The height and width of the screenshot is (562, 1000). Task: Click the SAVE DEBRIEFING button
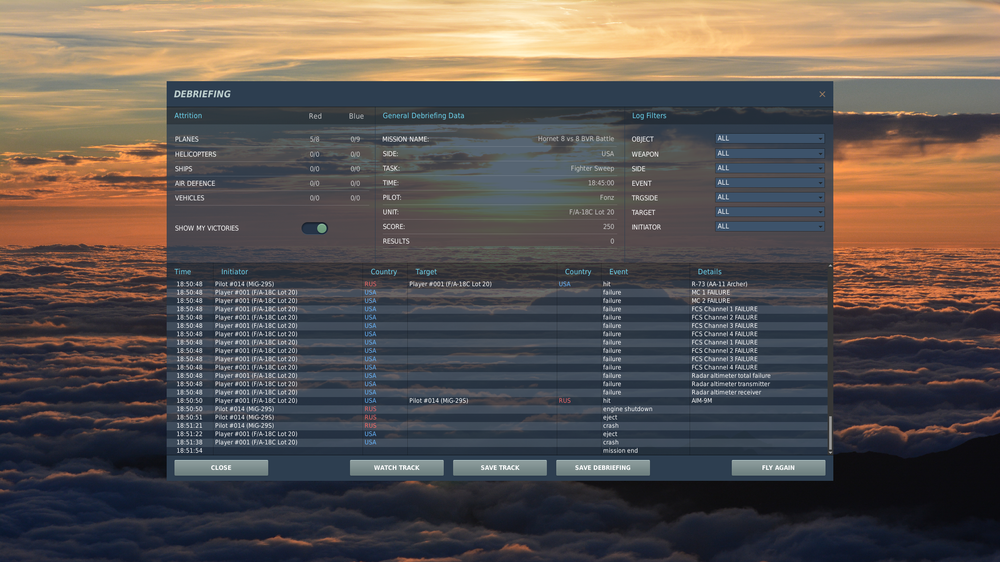(x=603, y=468)
